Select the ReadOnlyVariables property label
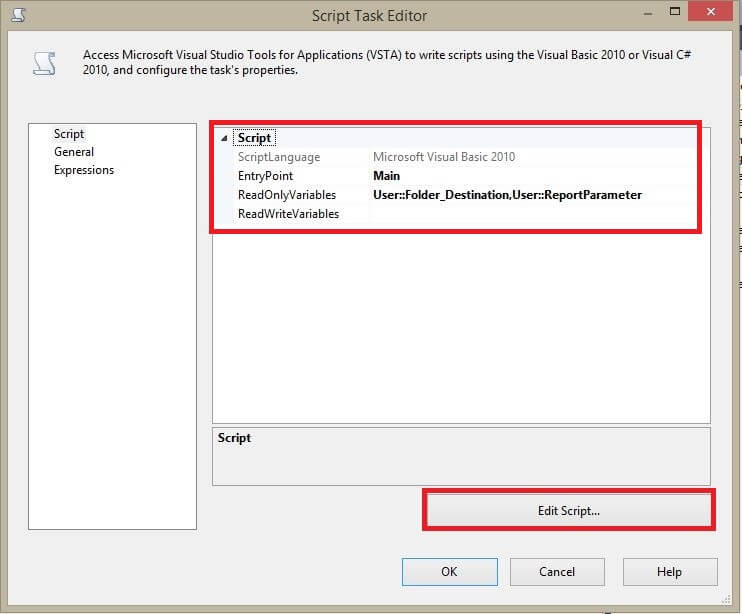Viewport: 742px width, 614px height. (287, 195)
